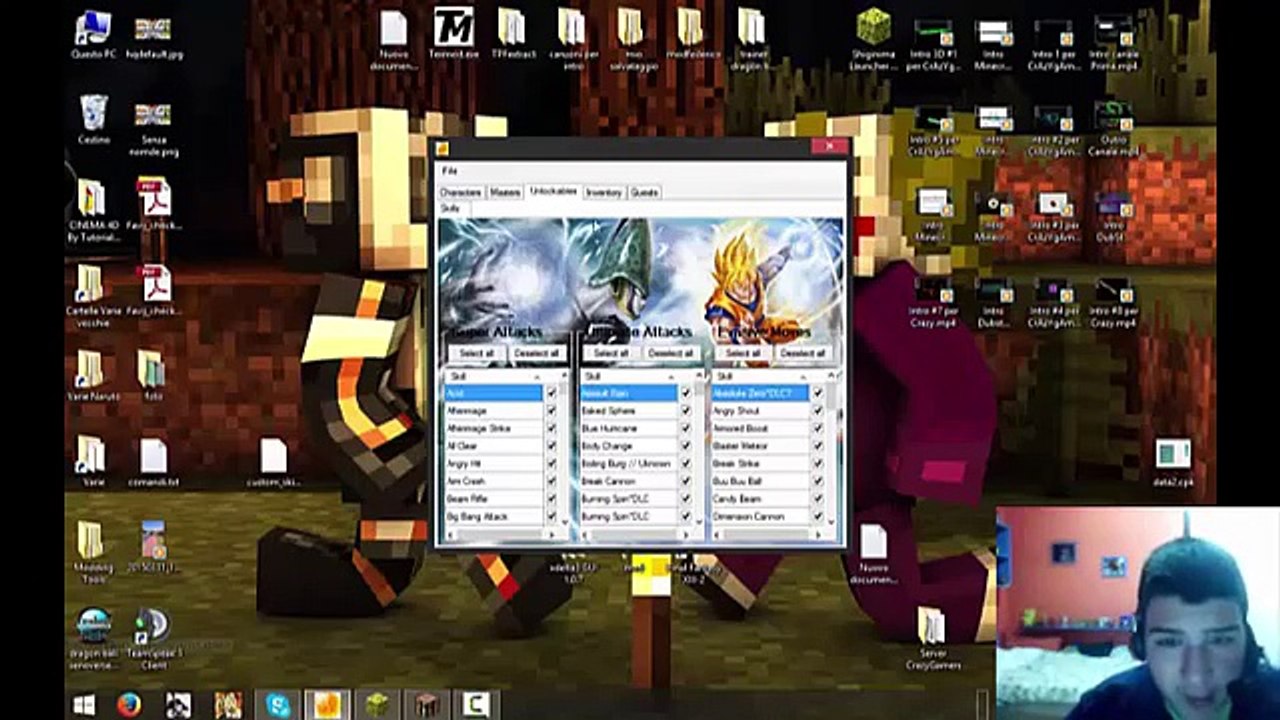Click Ultimate Attacks list scroll down arrow
This screenshot has width=1280, height=720.
click(699, 521)
